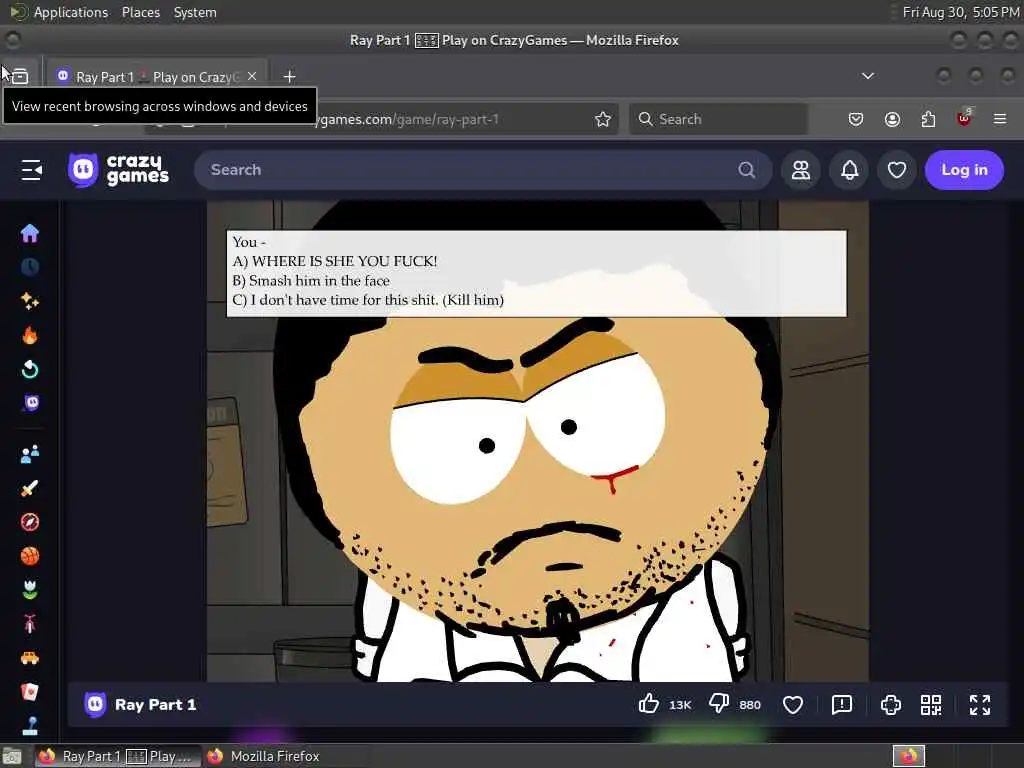
Task: Open the Pocket save icon
Action: coord(856,119)
